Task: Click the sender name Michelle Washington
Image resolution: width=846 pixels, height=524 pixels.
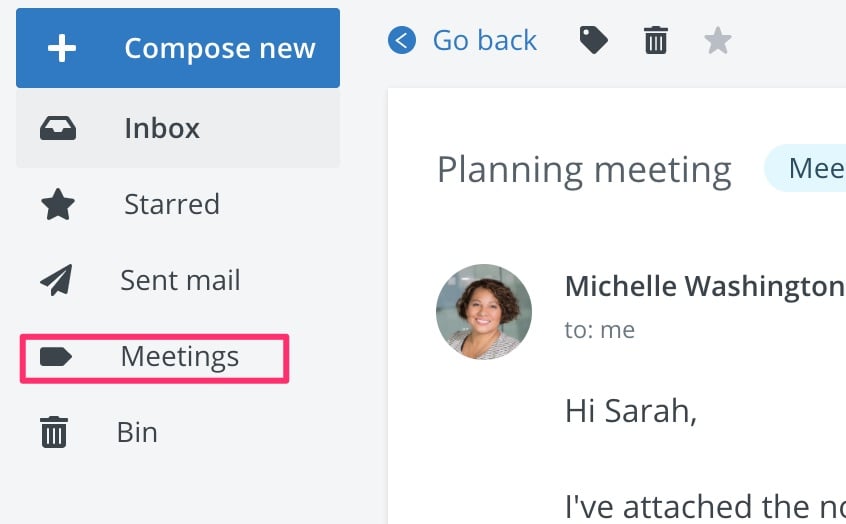Action: point(704,287)
